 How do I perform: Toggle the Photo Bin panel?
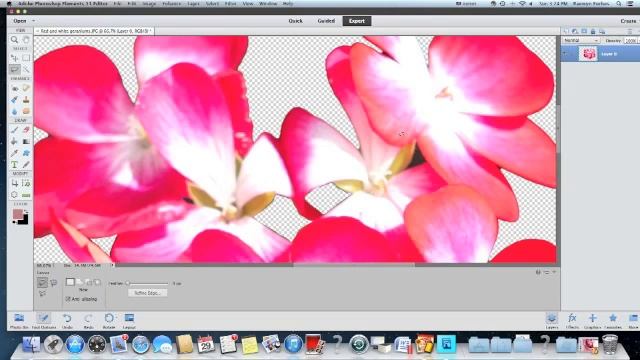click(19, 321)
